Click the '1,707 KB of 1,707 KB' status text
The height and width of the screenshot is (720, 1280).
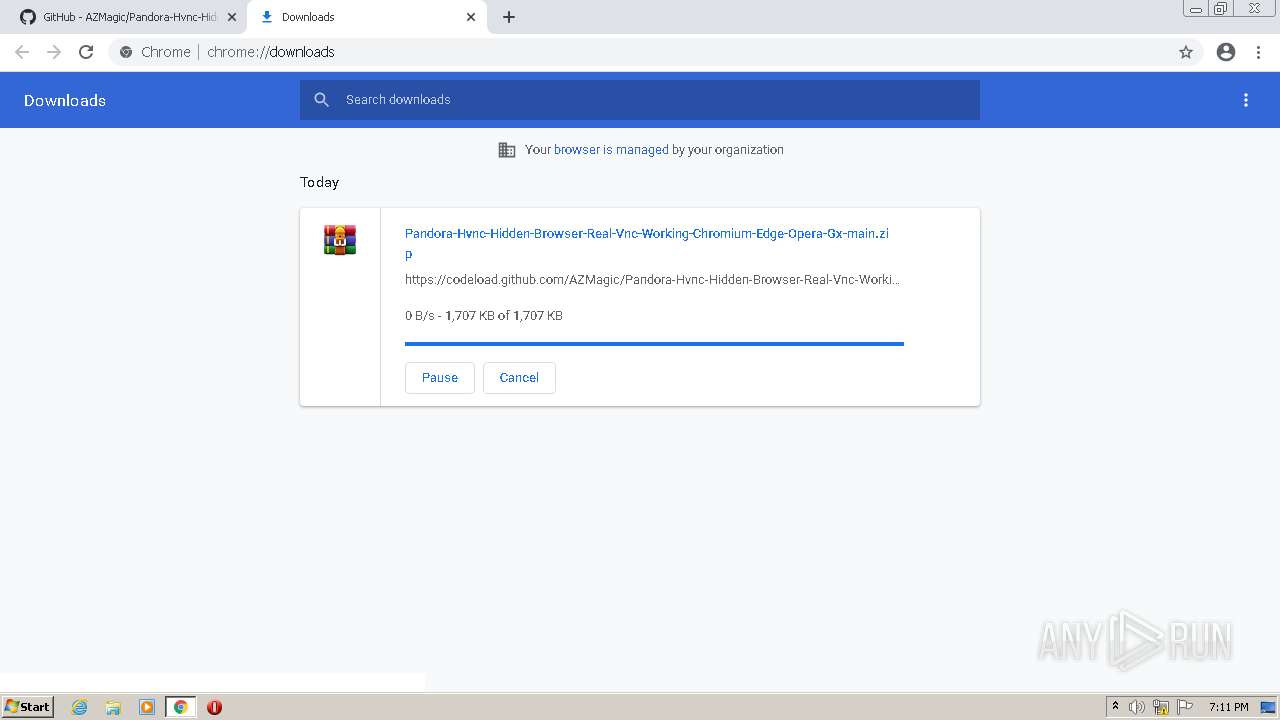[504, 316]
